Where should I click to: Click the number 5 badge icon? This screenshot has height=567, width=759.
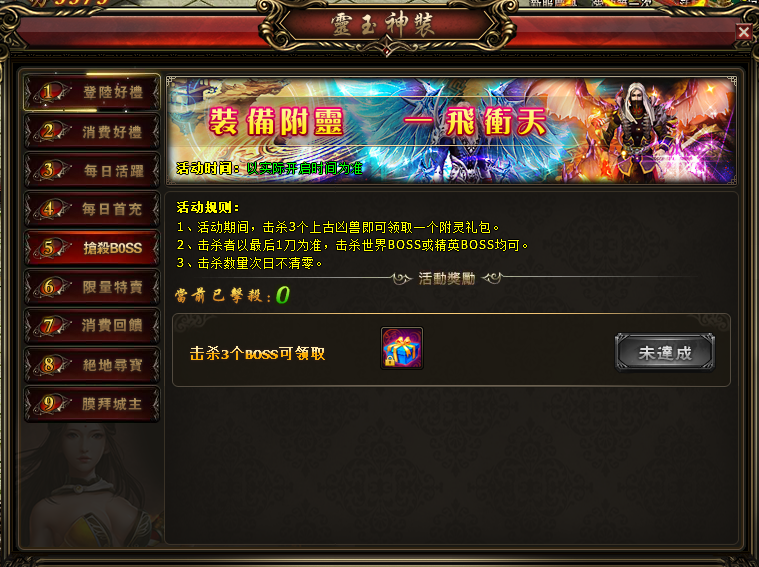click(49, 248)
